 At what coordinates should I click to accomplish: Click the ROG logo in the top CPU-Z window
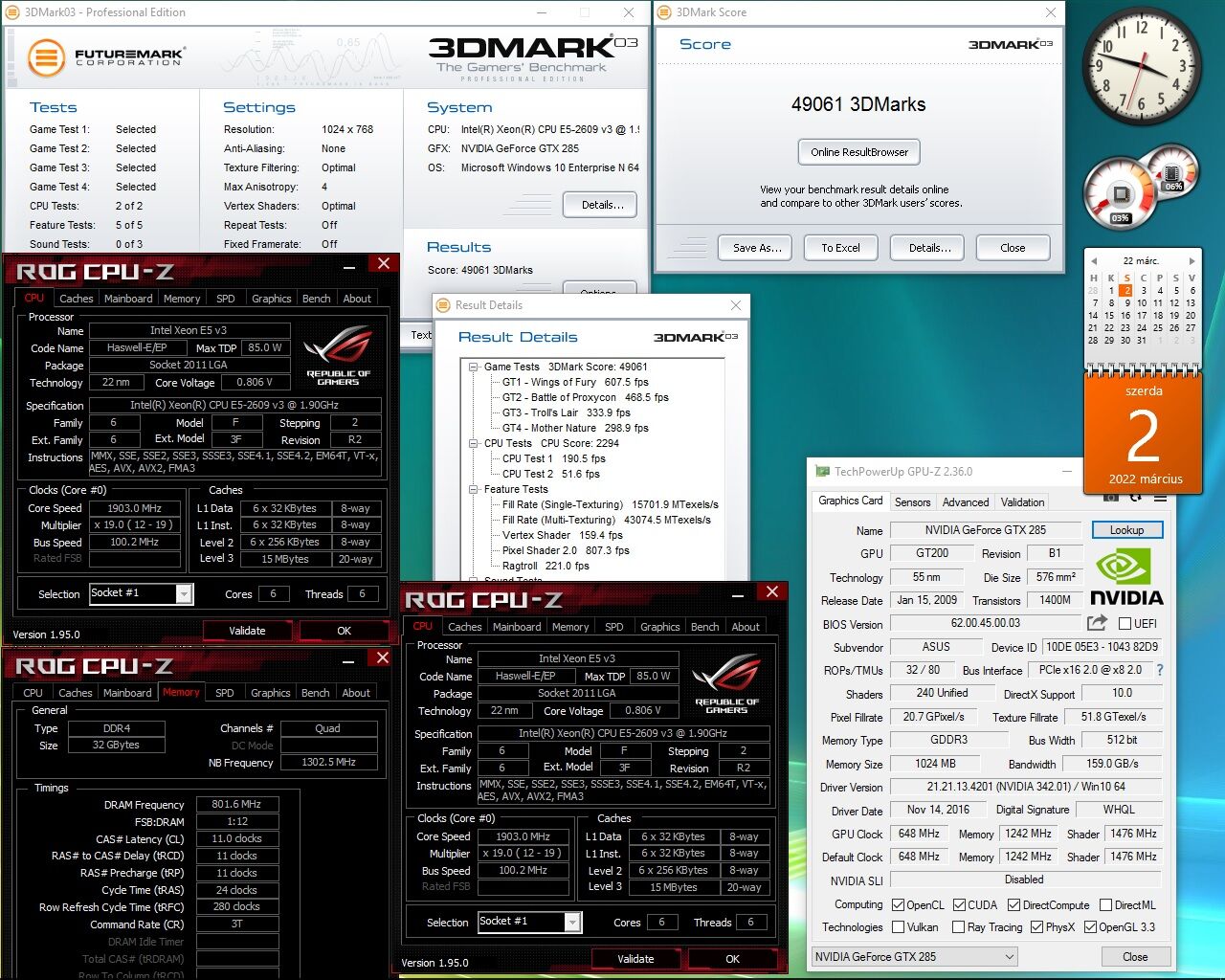[338, 355]
